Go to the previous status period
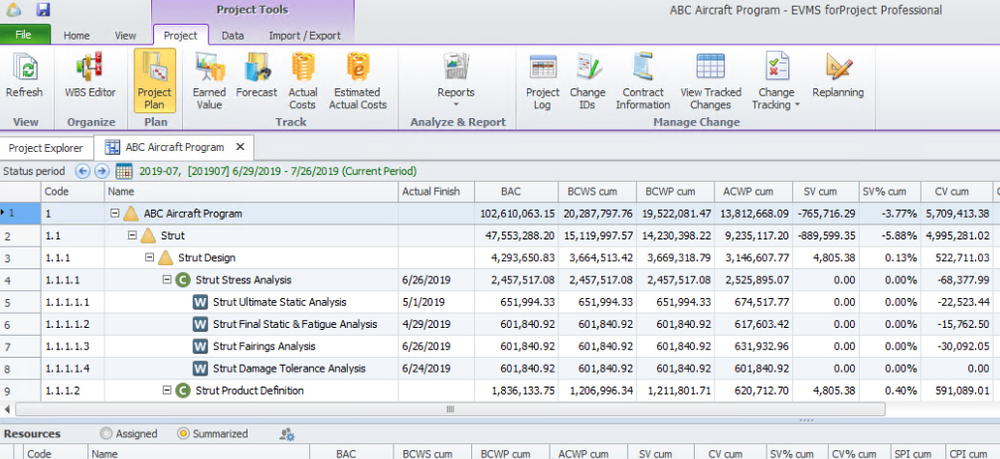Image resolution: width=1000 pixels, height=459 pixels. pyautogui.click(x=82, y=171)
